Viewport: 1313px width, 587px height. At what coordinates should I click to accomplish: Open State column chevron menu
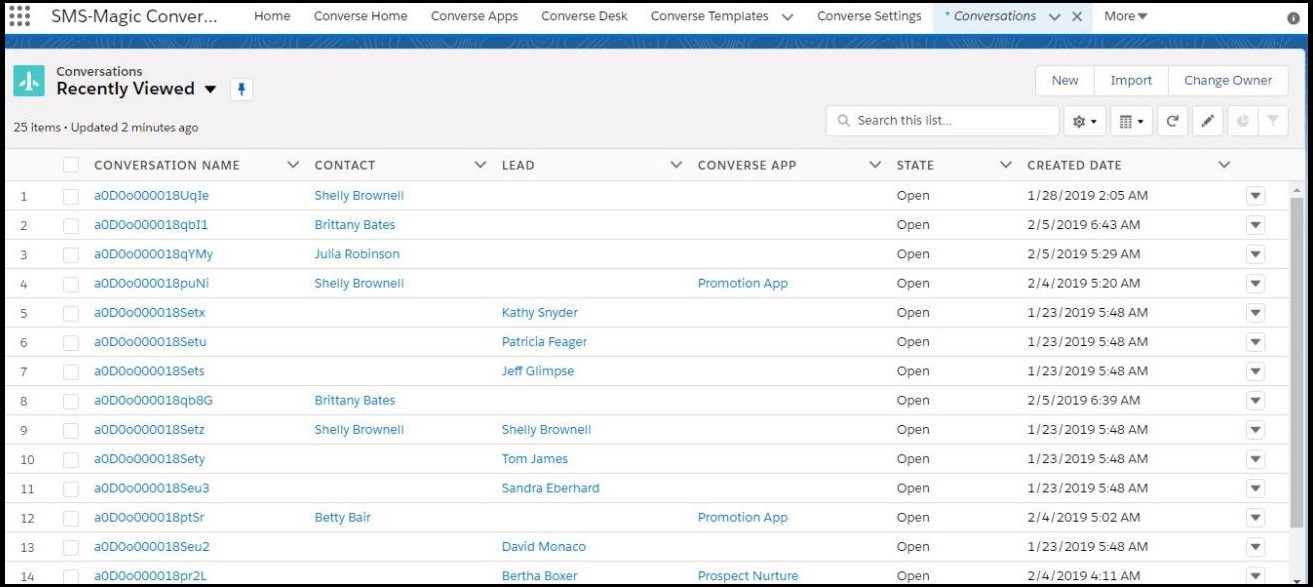point(1006,165)
